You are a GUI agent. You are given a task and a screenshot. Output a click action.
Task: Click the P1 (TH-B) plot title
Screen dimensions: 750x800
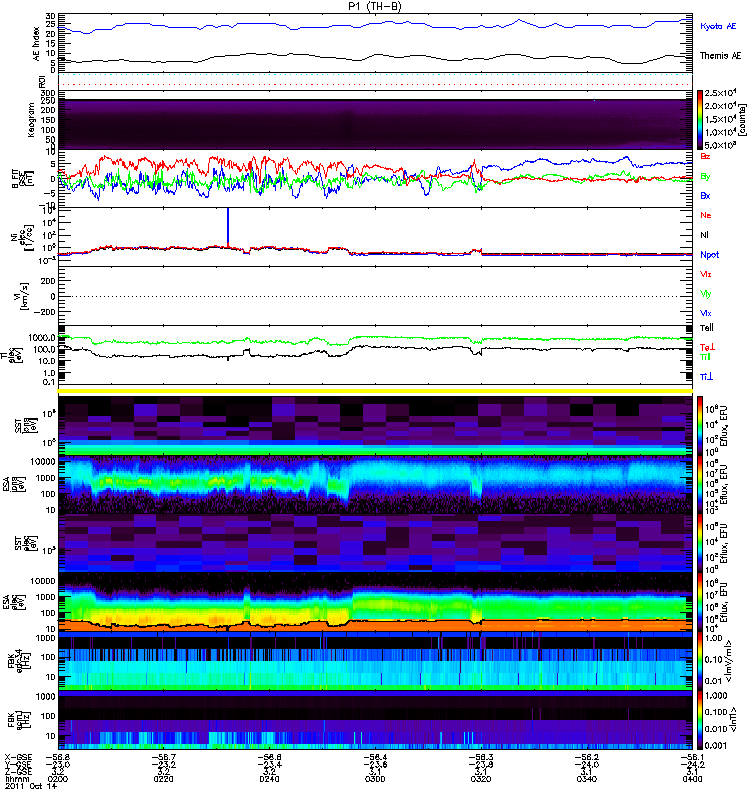coord(374,6)
